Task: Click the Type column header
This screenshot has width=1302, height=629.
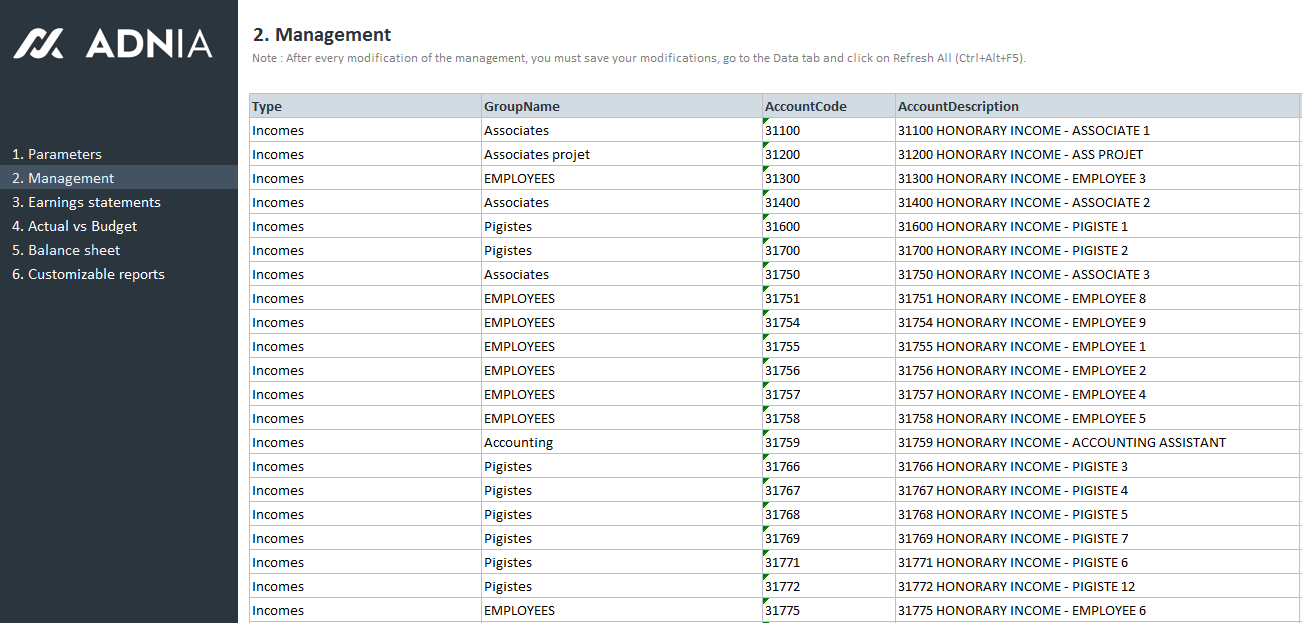Action: pyautogui.click(x=267, y=106)
